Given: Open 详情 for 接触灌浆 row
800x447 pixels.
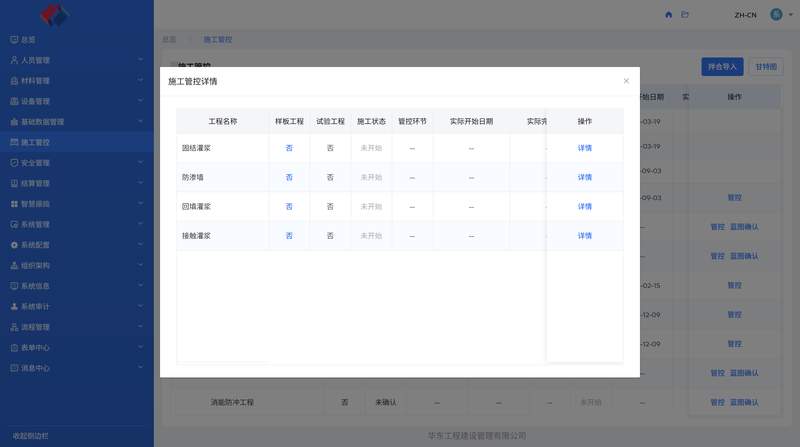Looking at the screenshot, I should pyautogui.click(x=585, y=236).
